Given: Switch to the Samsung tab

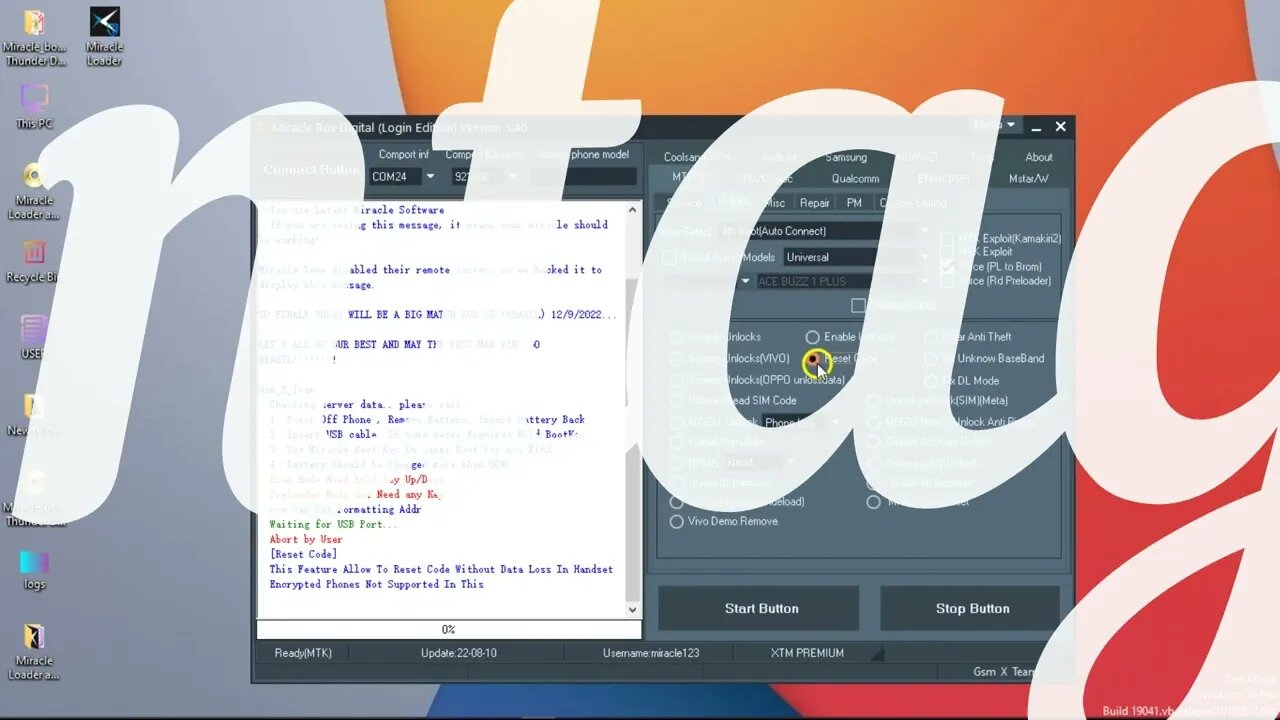Looking at the screenshot, I should 846,157.
